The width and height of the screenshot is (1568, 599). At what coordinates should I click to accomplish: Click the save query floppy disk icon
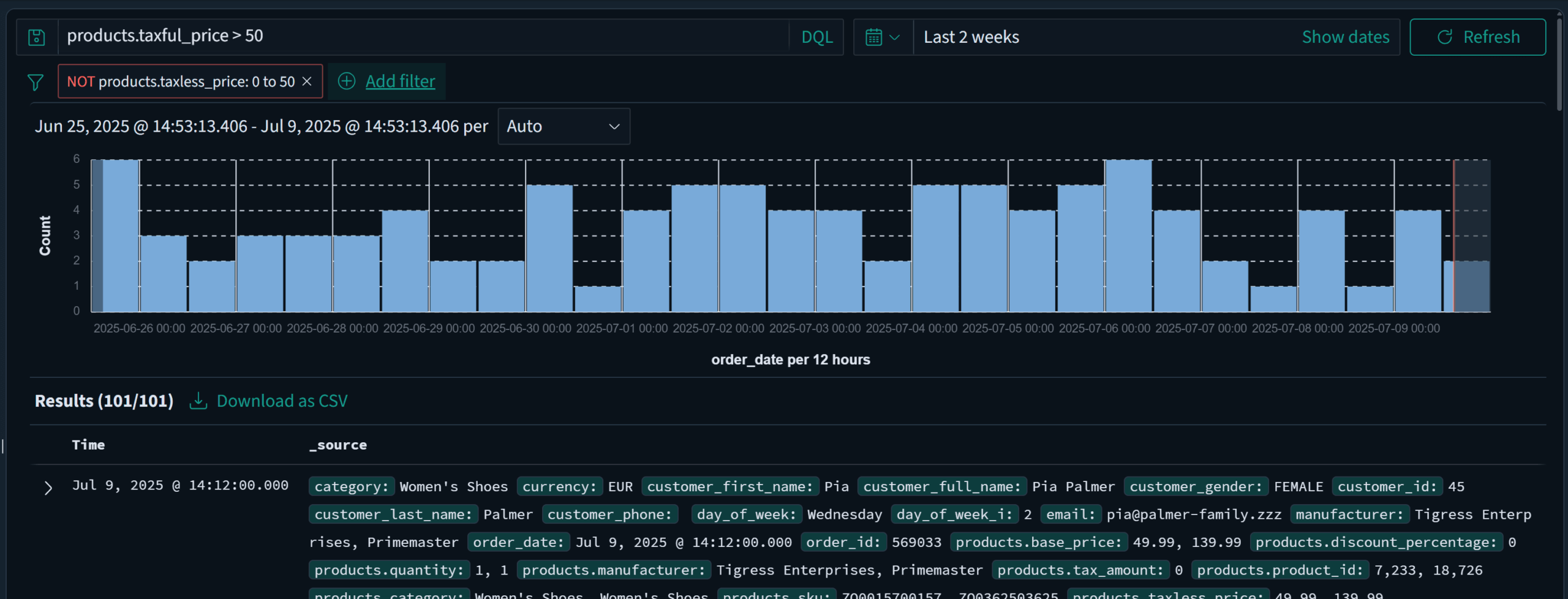click(x=37, y=37)
